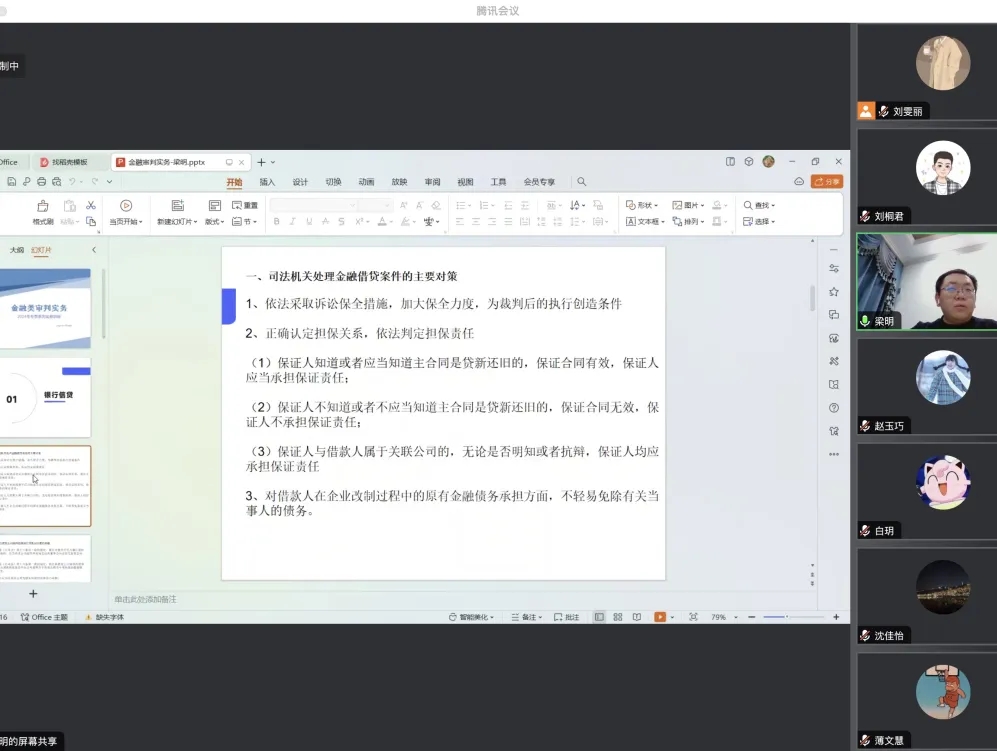Image resolution: width=997 pixels, height=751 pixels.
Task: Open the 插入 ribbon tab
Action: pyautogui.click(x=267, y=182)
